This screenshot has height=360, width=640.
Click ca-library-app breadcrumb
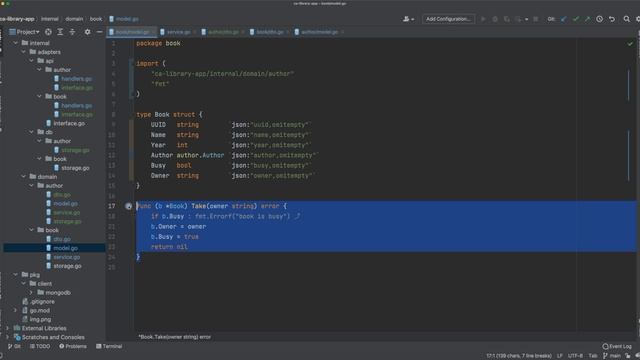point(17,19)
